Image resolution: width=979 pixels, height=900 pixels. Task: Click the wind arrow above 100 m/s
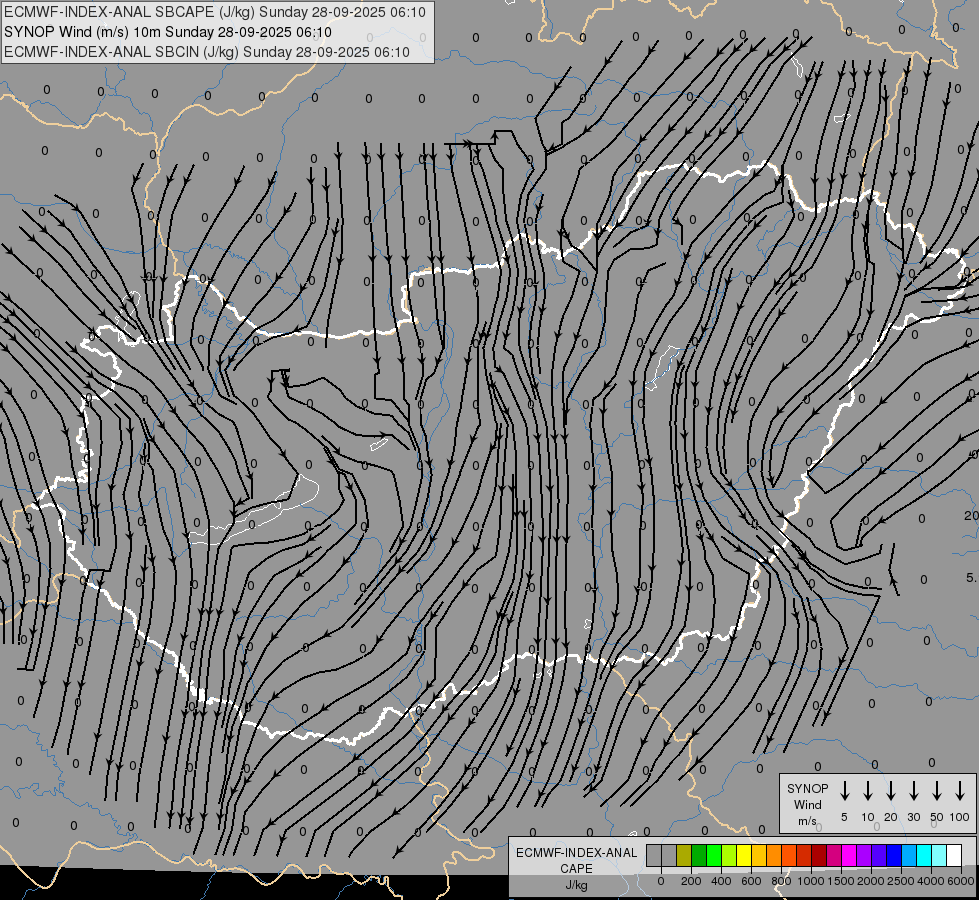pyautogui.click(x=960, y=790)
